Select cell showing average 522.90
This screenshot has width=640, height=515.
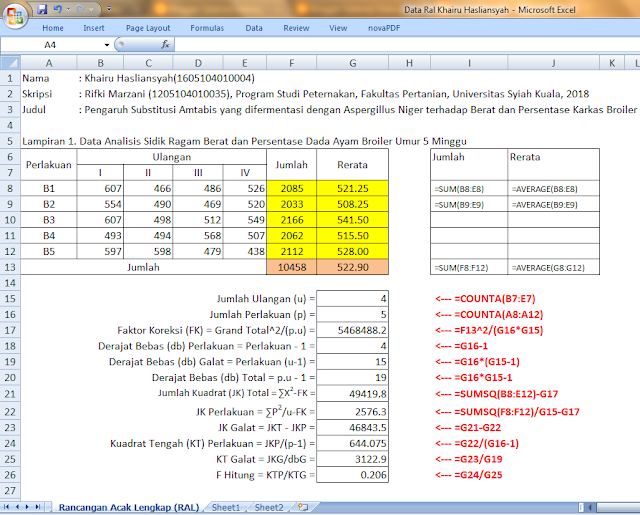[353, 267]
